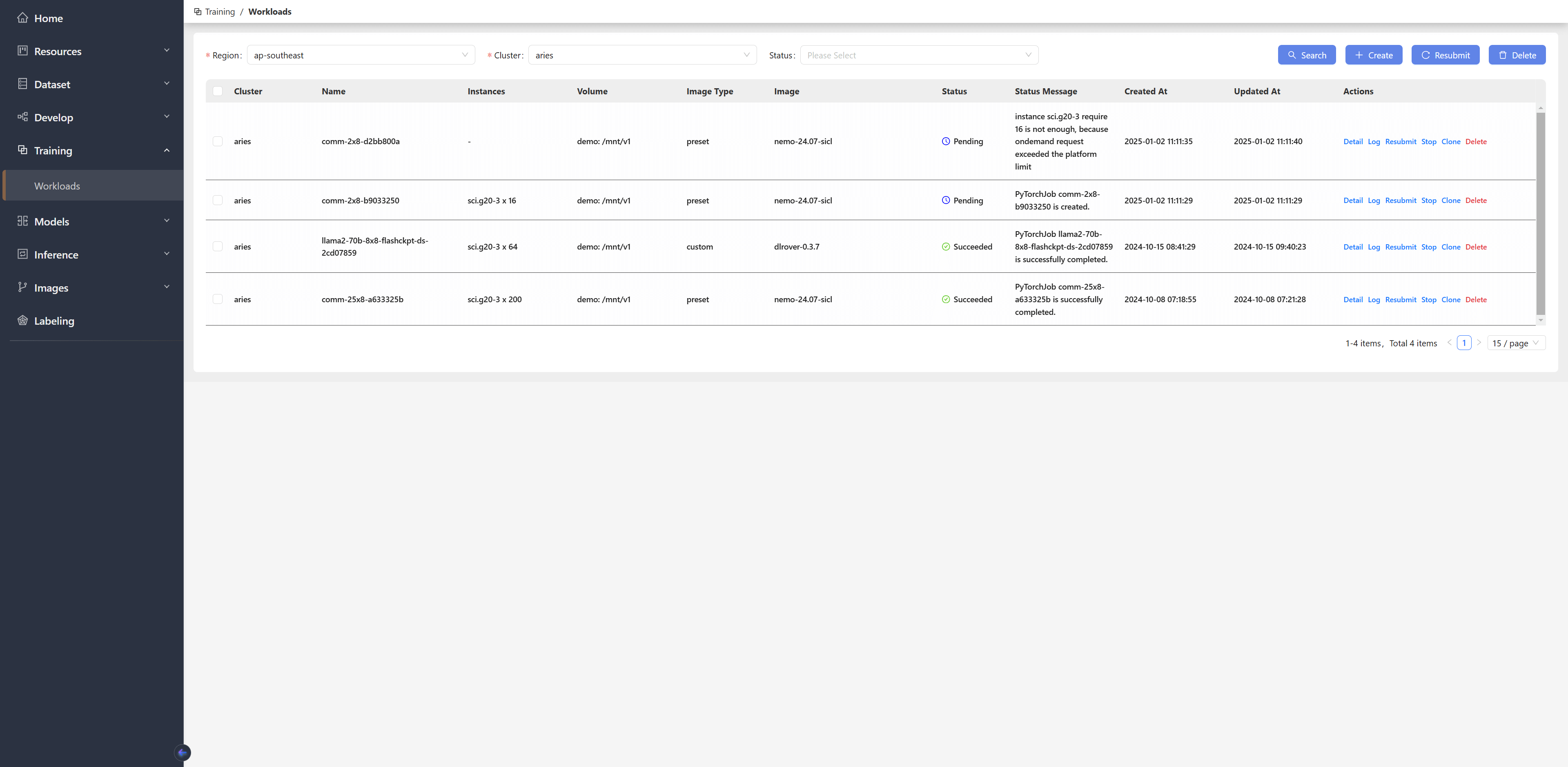This screenshot has height=767, width=1568.
Task: Expand the Resources menu chevron
Action: point(167,51)
